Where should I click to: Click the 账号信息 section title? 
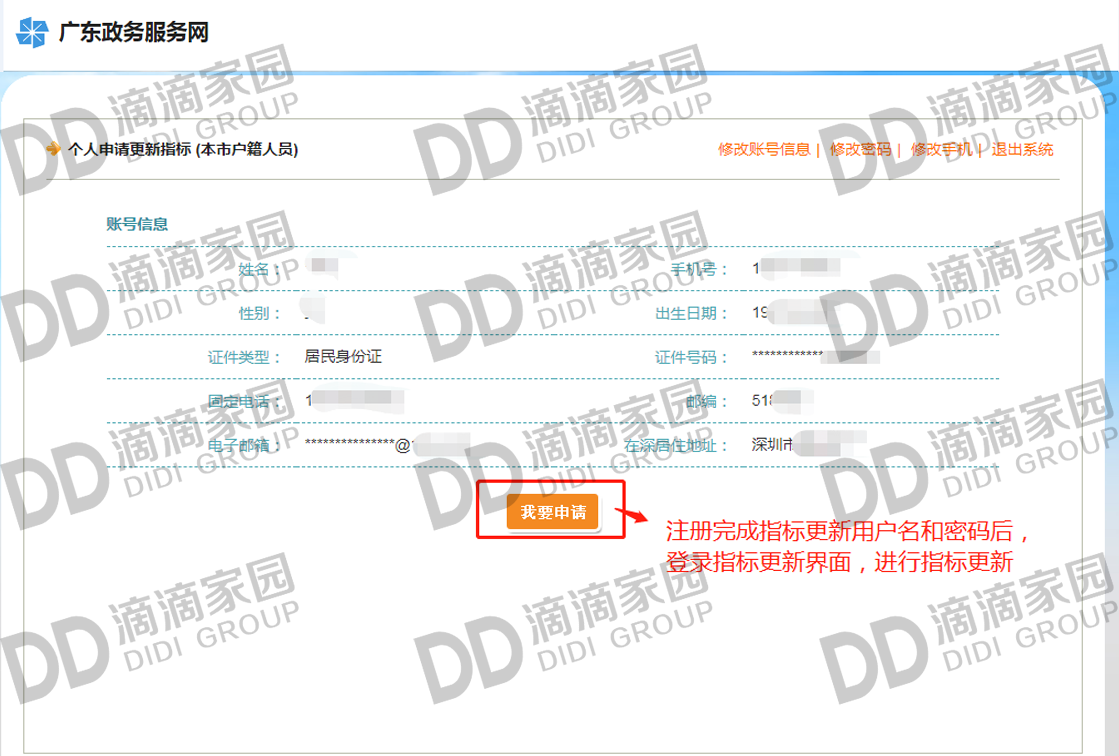[137, 224]
